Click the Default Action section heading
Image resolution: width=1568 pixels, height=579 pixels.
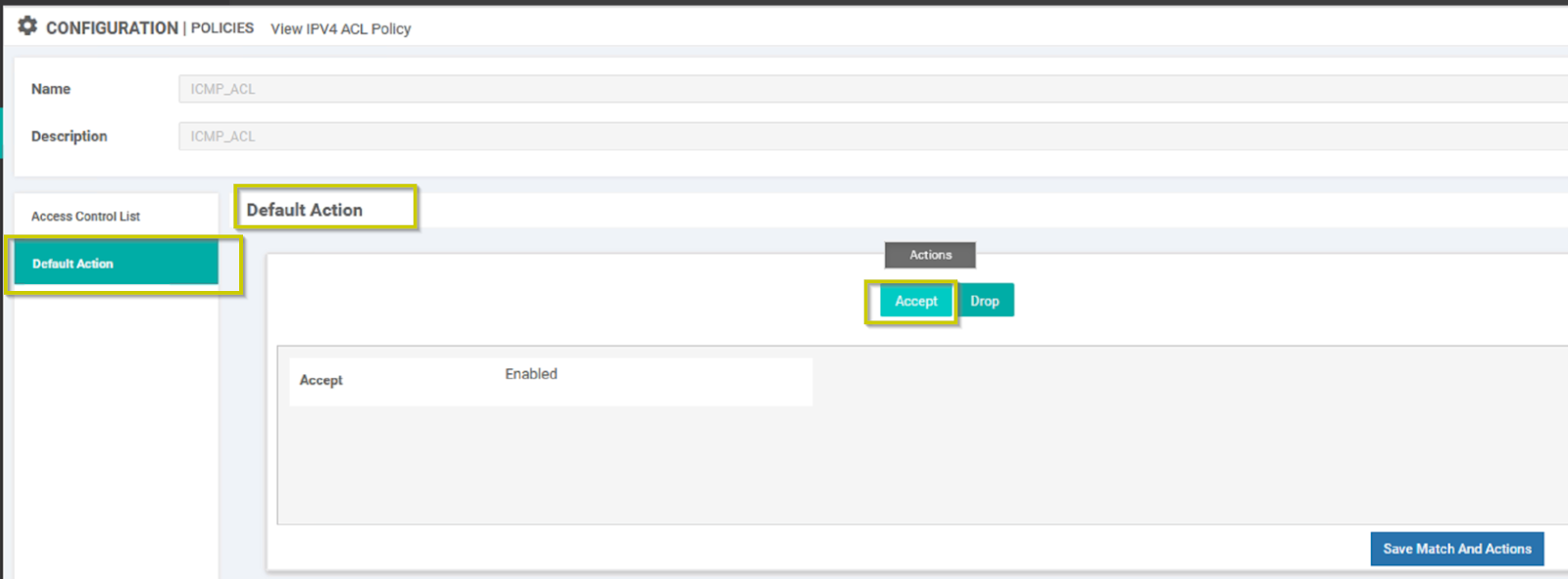tap(305, 210)
